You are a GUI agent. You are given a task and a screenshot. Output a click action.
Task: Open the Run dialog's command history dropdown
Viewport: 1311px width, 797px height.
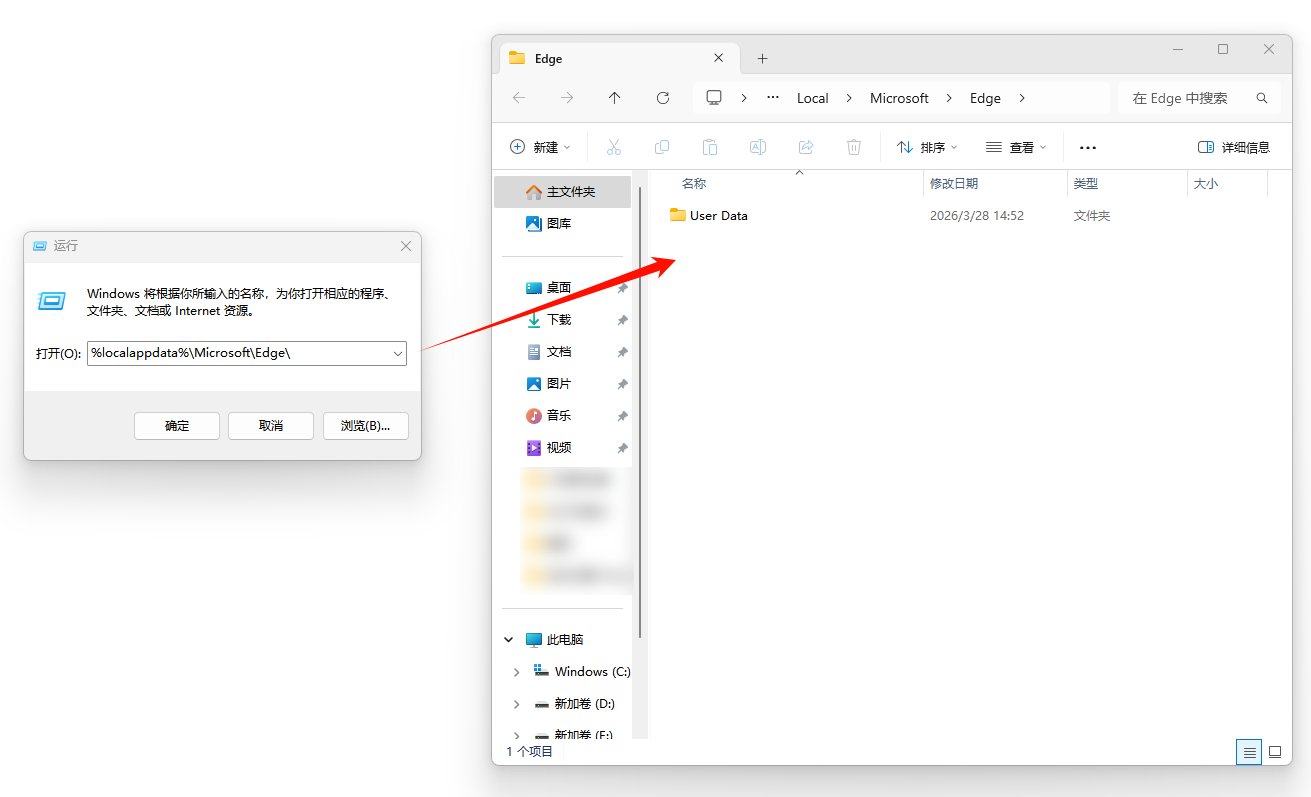398,353
